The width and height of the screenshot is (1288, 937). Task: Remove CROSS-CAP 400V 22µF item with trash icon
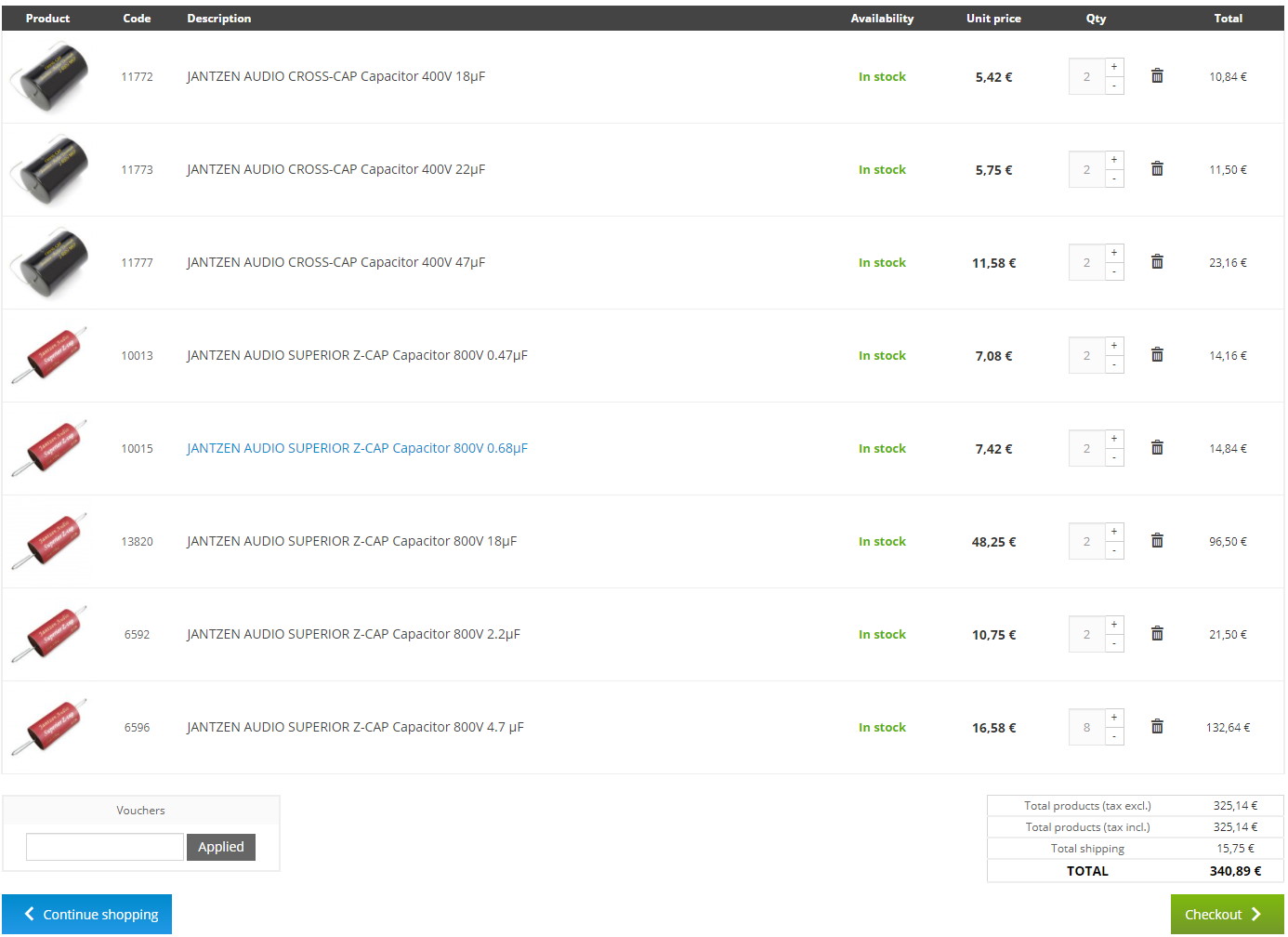tap(1157, 169)
